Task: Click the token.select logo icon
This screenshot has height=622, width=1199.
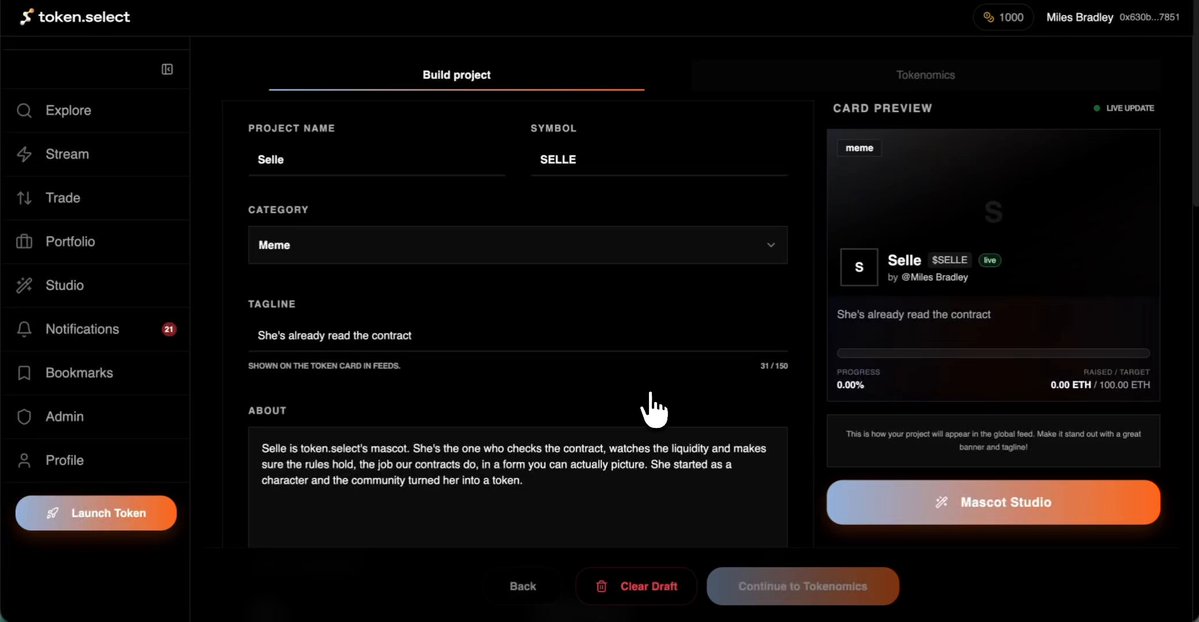Action: pyautogui.click(x=27, y=17)
